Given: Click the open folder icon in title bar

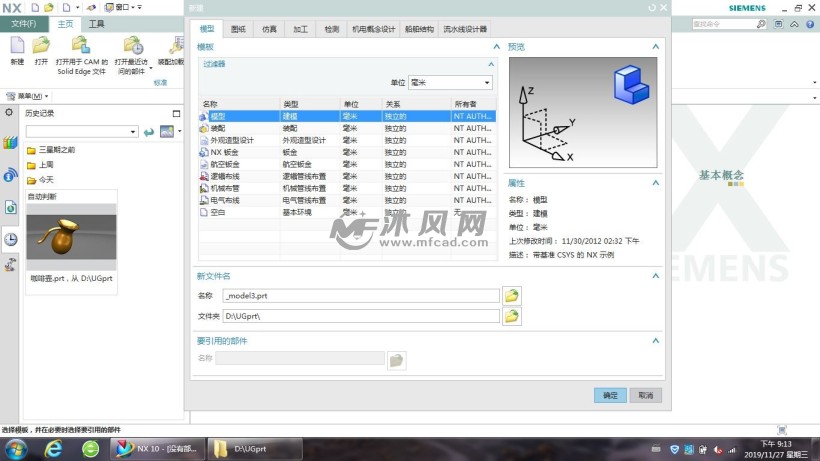Looking at the screenshot, I should point(49,7).
